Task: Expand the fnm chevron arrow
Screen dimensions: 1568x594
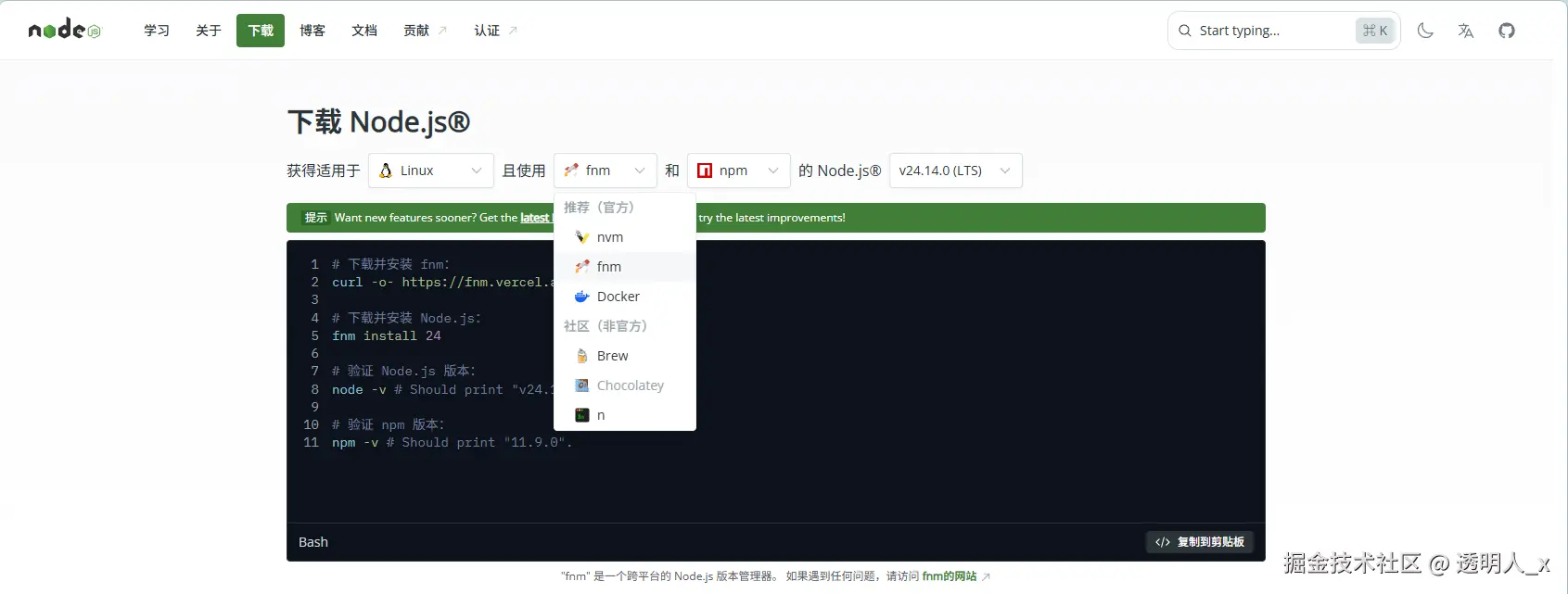Action: pyautogui.click(x=640, y=171)
